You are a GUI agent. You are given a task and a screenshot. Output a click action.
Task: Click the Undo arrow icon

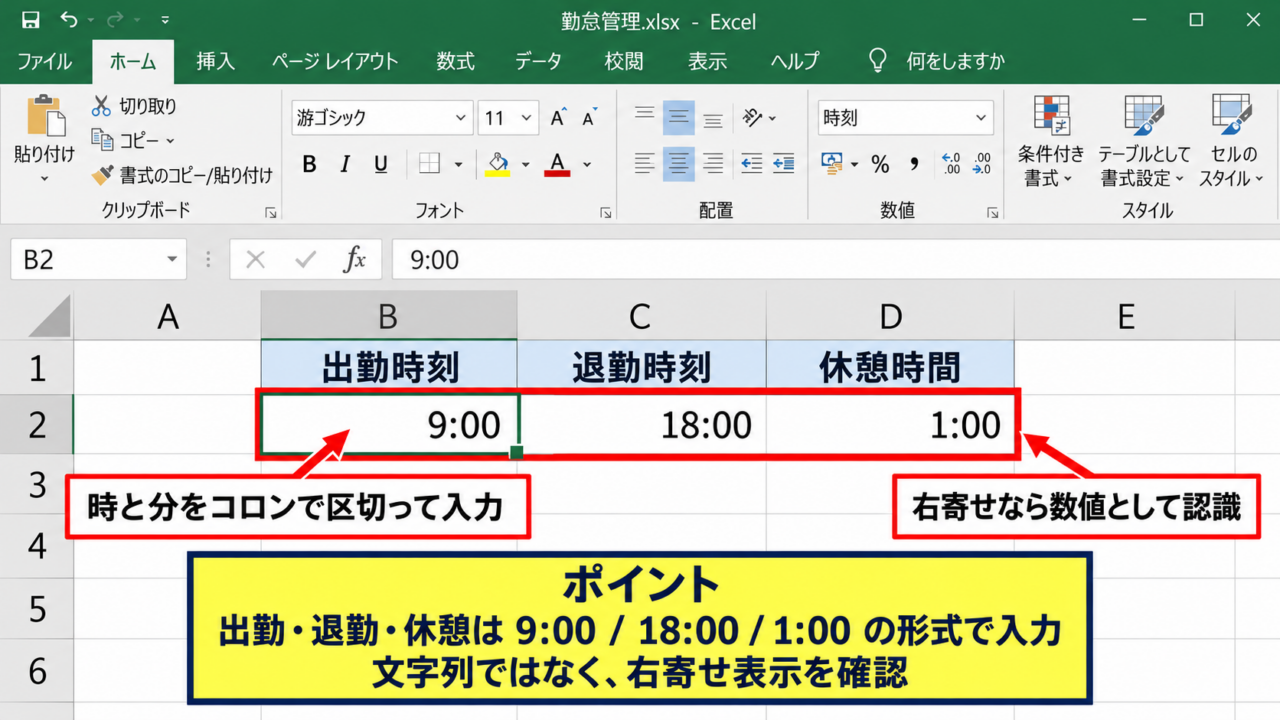pyautogui.click(x=69, y=19)
